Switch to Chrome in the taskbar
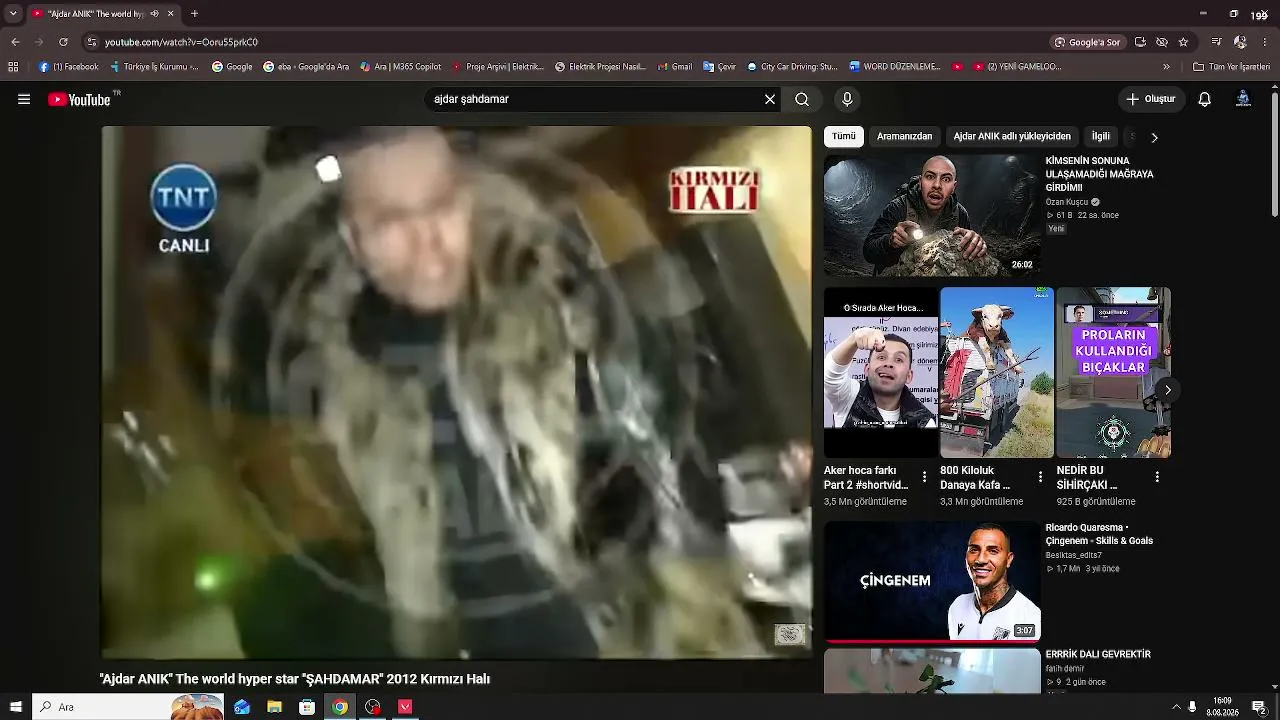Viewport: 1280px width, 720px height. coord(340,707)
